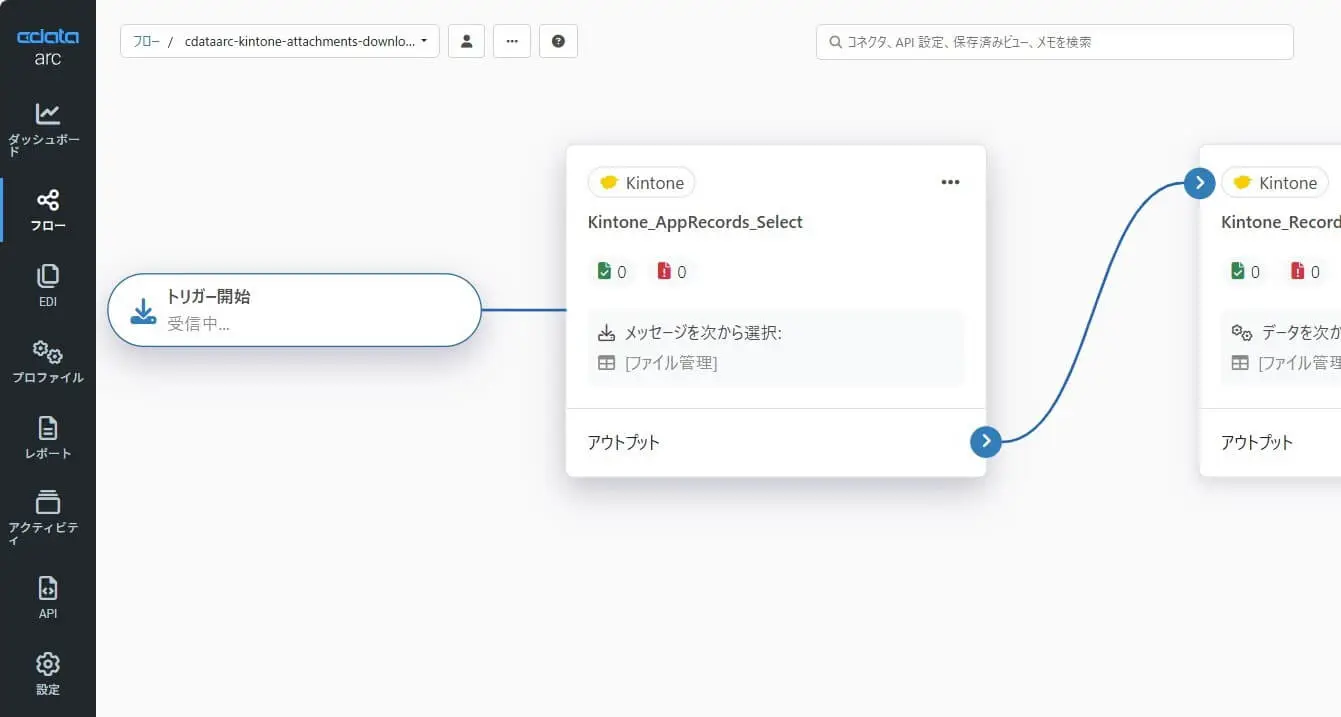
Task: Click the help question mark button
Action: pyautogui.click(x=558, y=41)
